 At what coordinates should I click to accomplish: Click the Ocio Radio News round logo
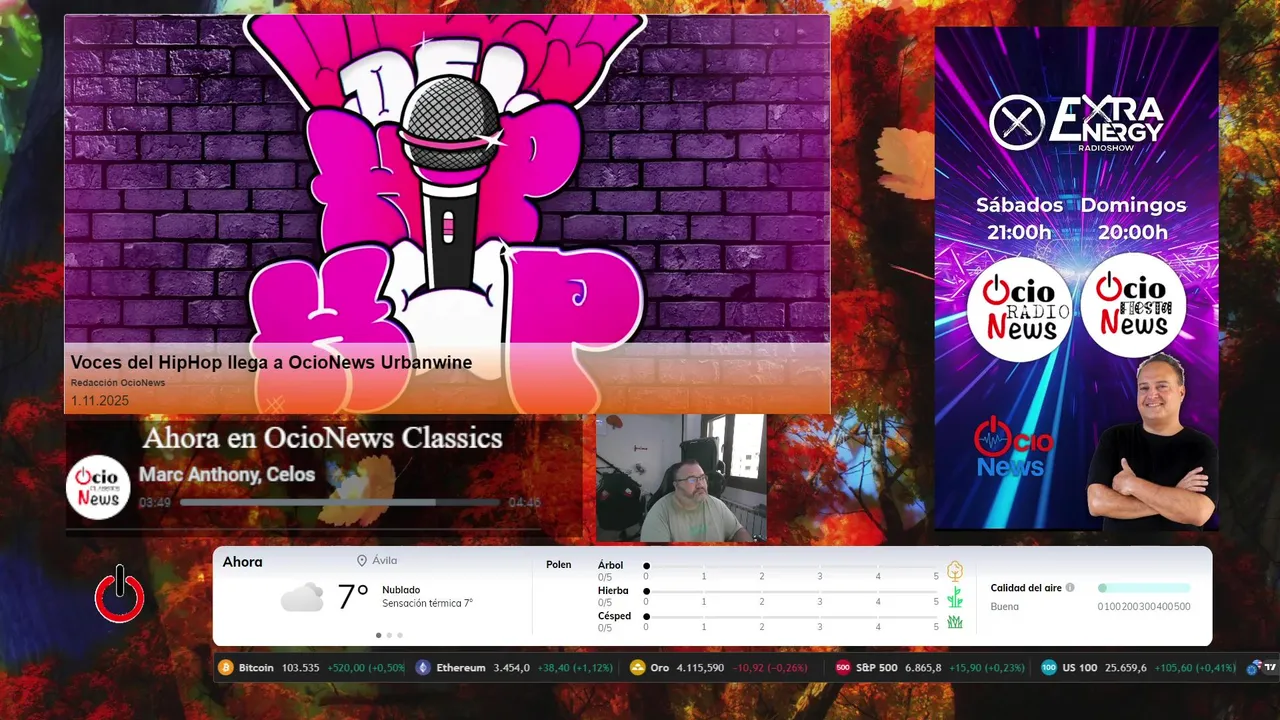pyautogui.click(x=1019, y=309)
